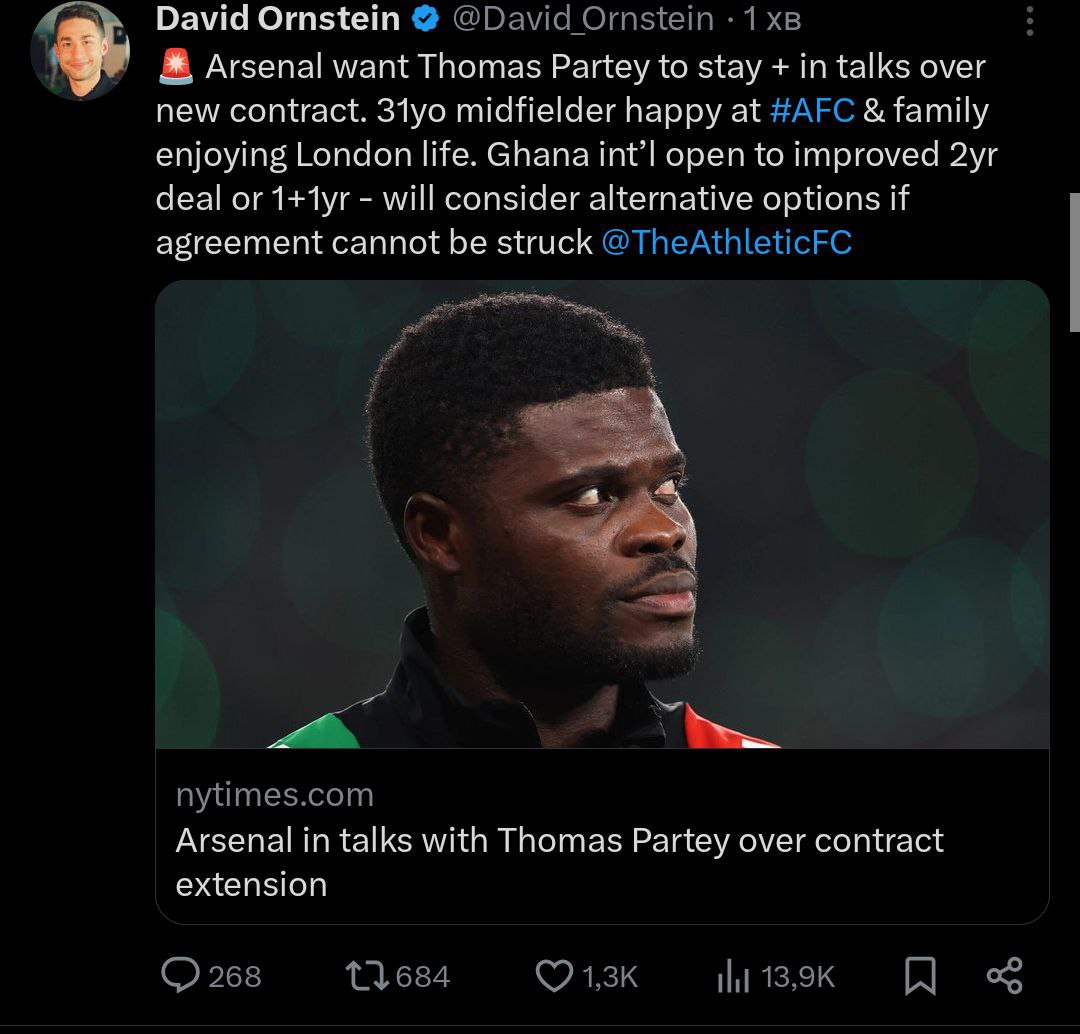This screenshot has width=1080, height=1034.
Task: Click the blue verified badge
Action: [426, 19]
